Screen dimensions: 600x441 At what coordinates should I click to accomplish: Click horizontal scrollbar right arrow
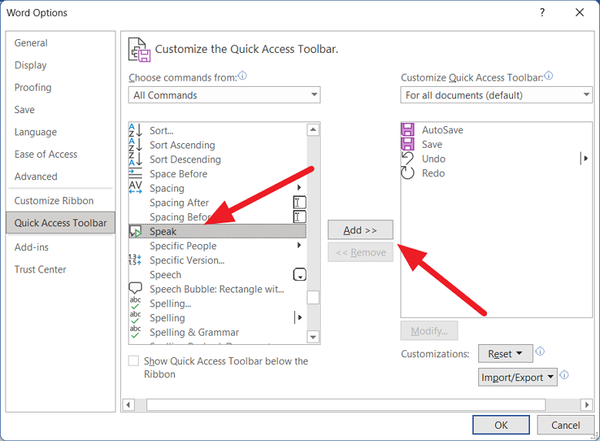[586, 405]
